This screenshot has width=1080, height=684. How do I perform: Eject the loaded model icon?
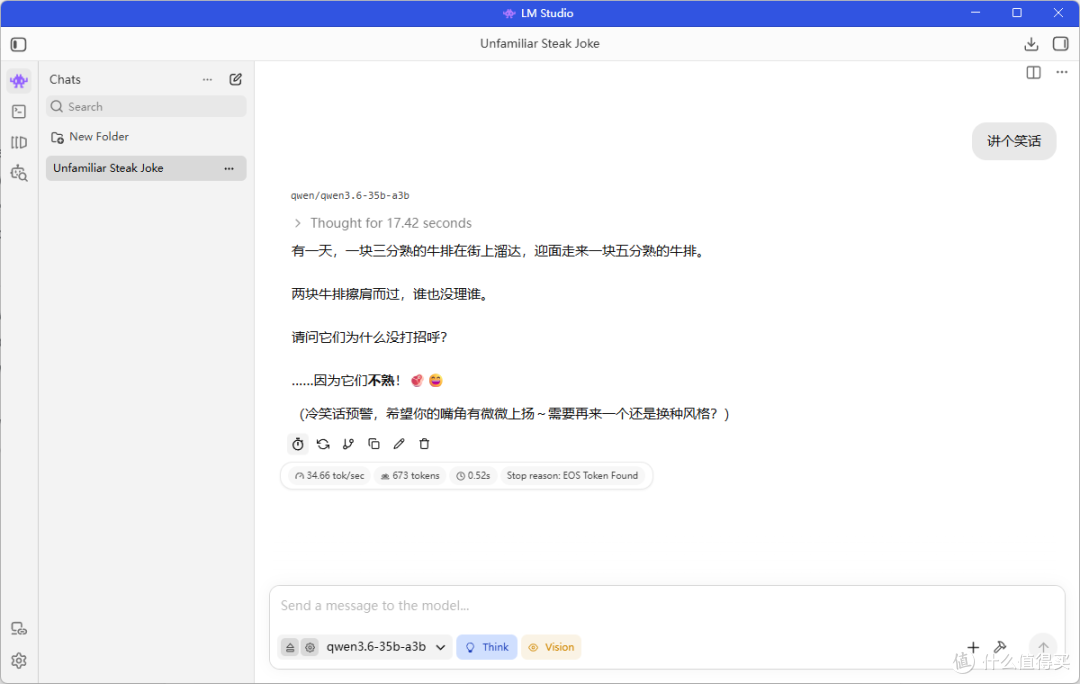pos(290,647)
